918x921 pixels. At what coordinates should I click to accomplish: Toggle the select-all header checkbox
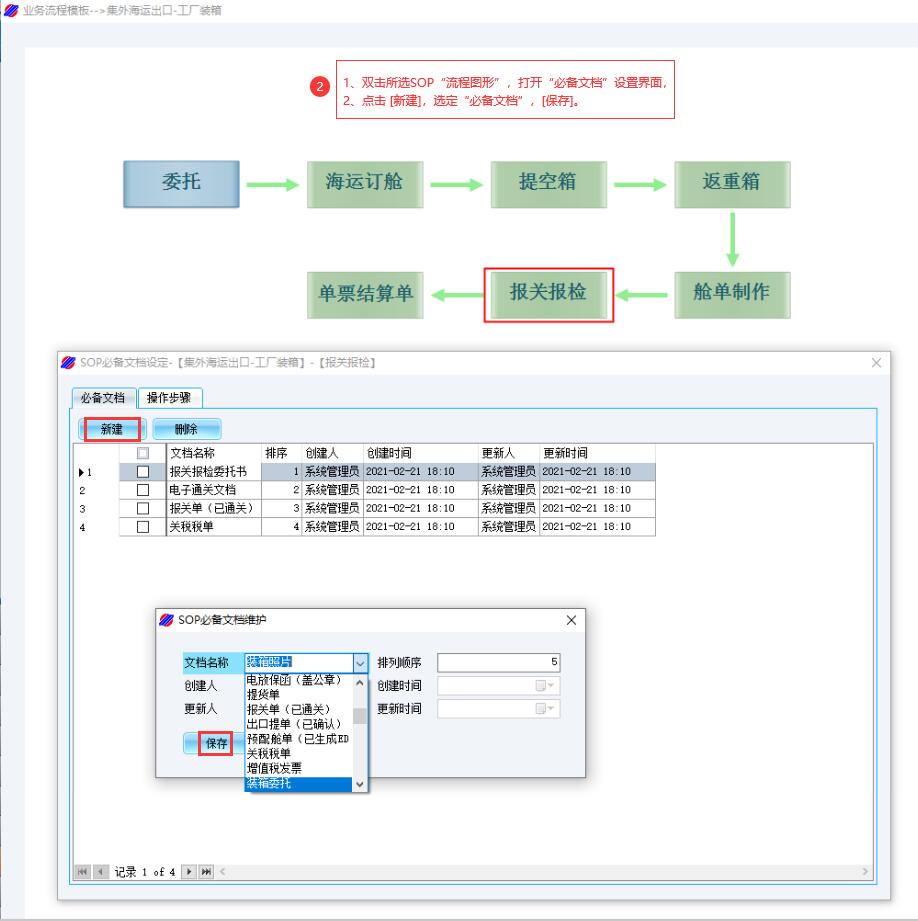pyautogui.click(x=143, y=453)
